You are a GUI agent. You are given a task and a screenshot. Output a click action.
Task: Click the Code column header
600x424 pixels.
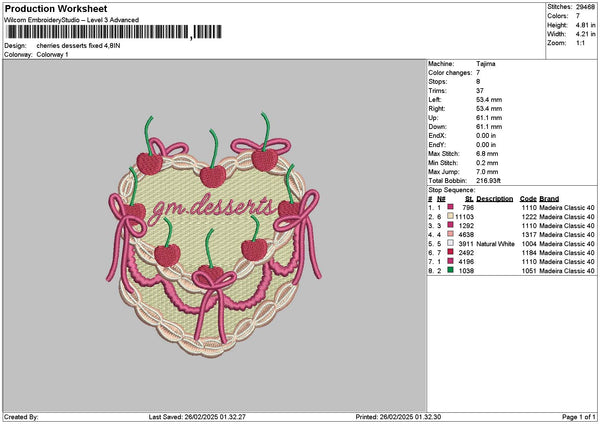tap(528, 198)
